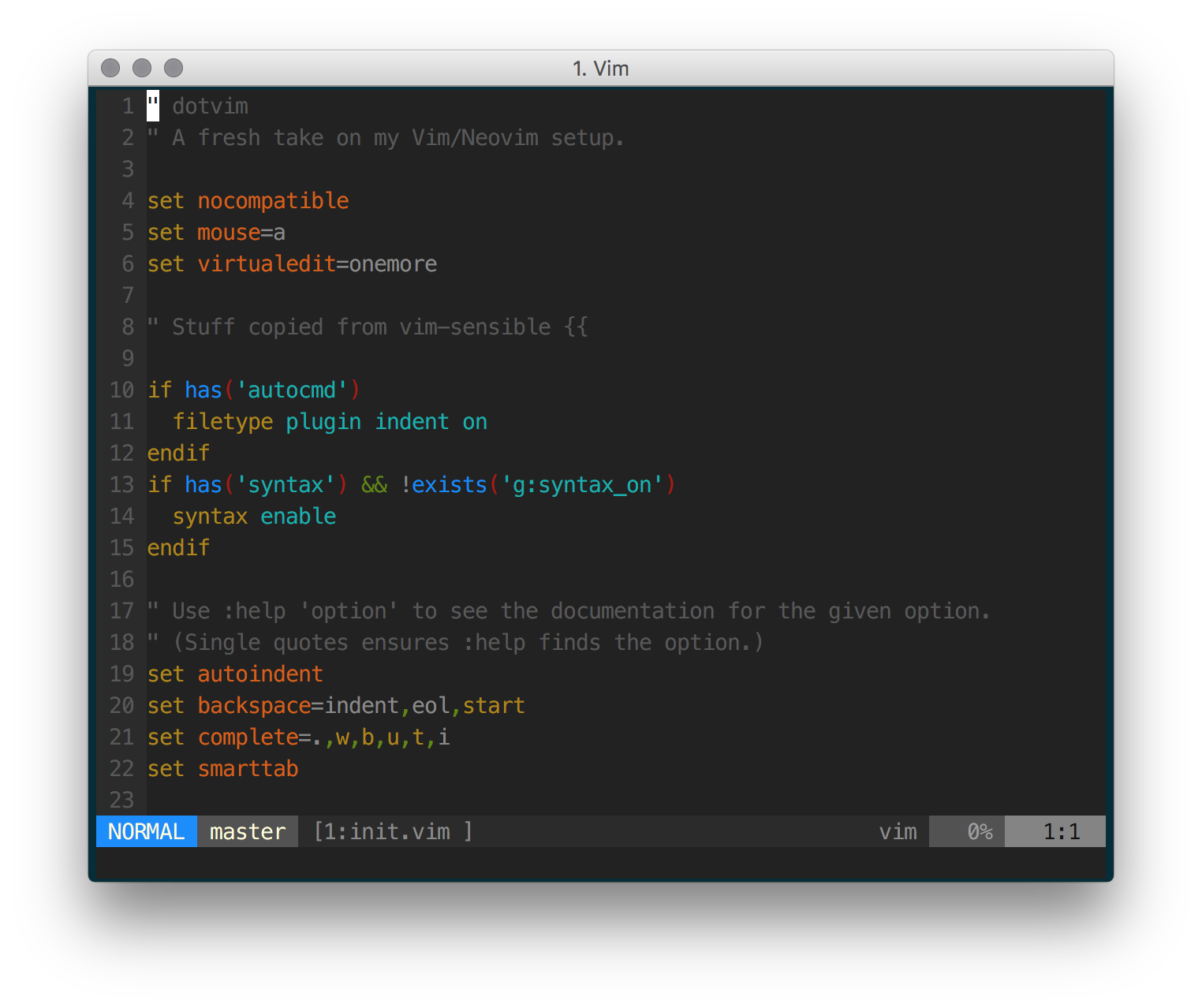Click the block cursor on line 1
This screenshot has width=1202, height=1008.
(153, 106)
